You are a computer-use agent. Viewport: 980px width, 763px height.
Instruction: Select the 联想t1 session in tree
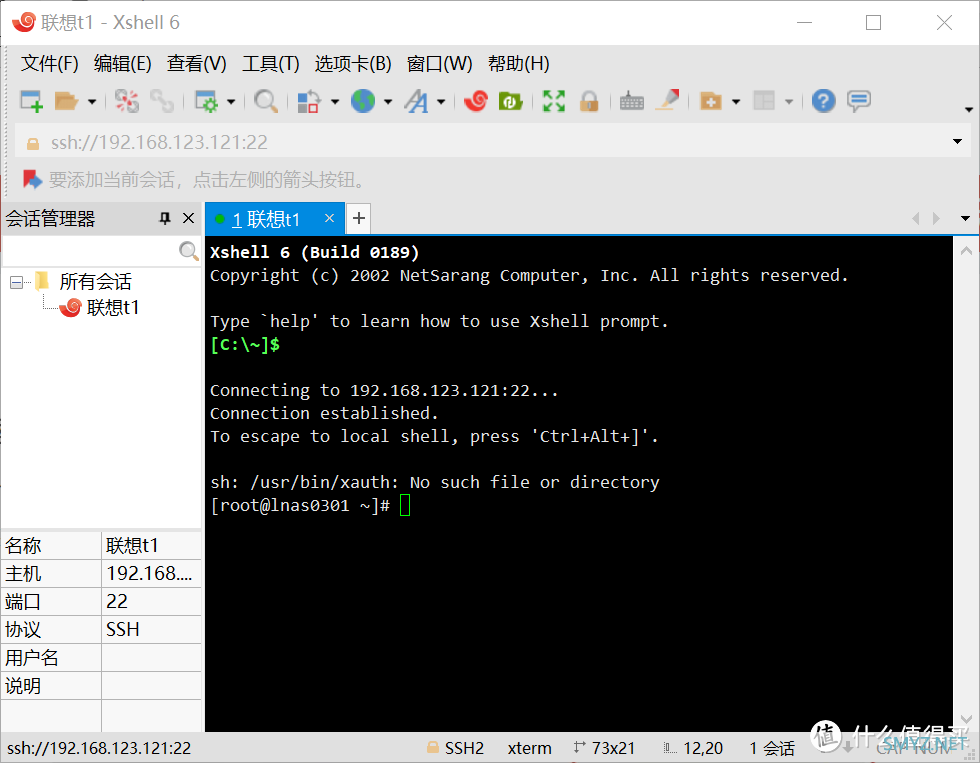pos(112,307)
